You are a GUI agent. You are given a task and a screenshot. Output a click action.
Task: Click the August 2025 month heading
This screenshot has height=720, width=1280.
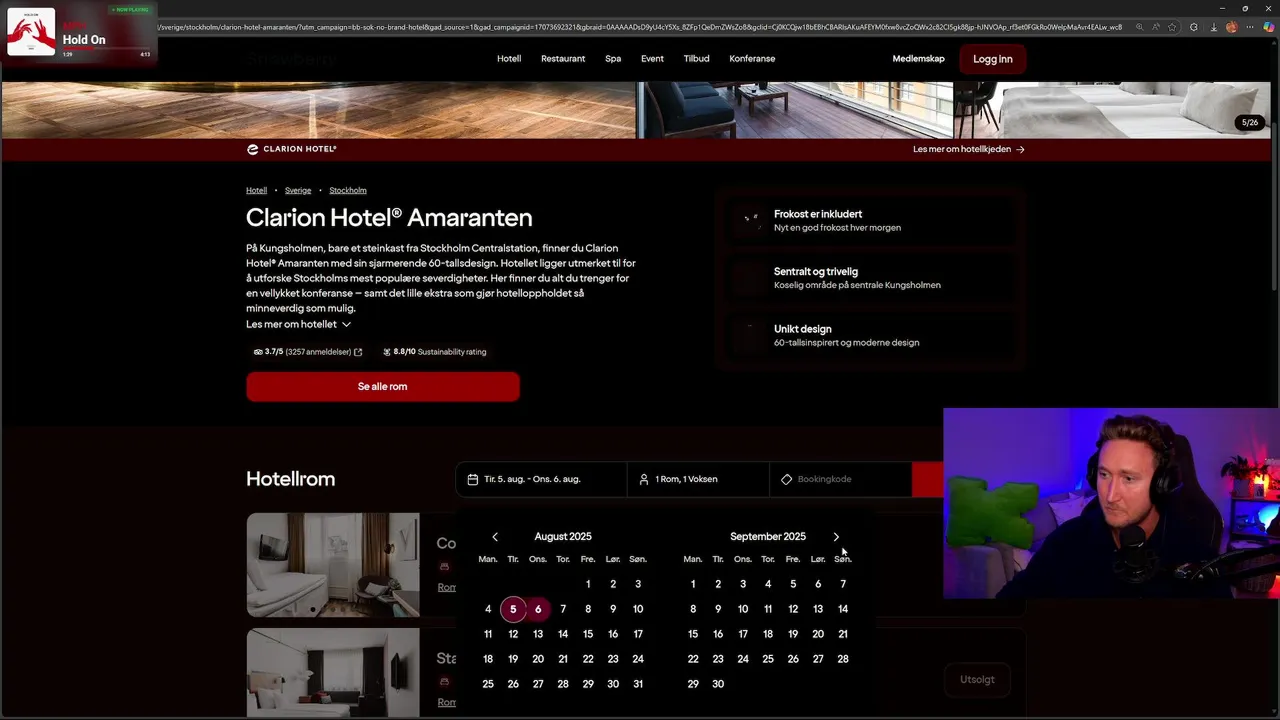tap(563, 537)
